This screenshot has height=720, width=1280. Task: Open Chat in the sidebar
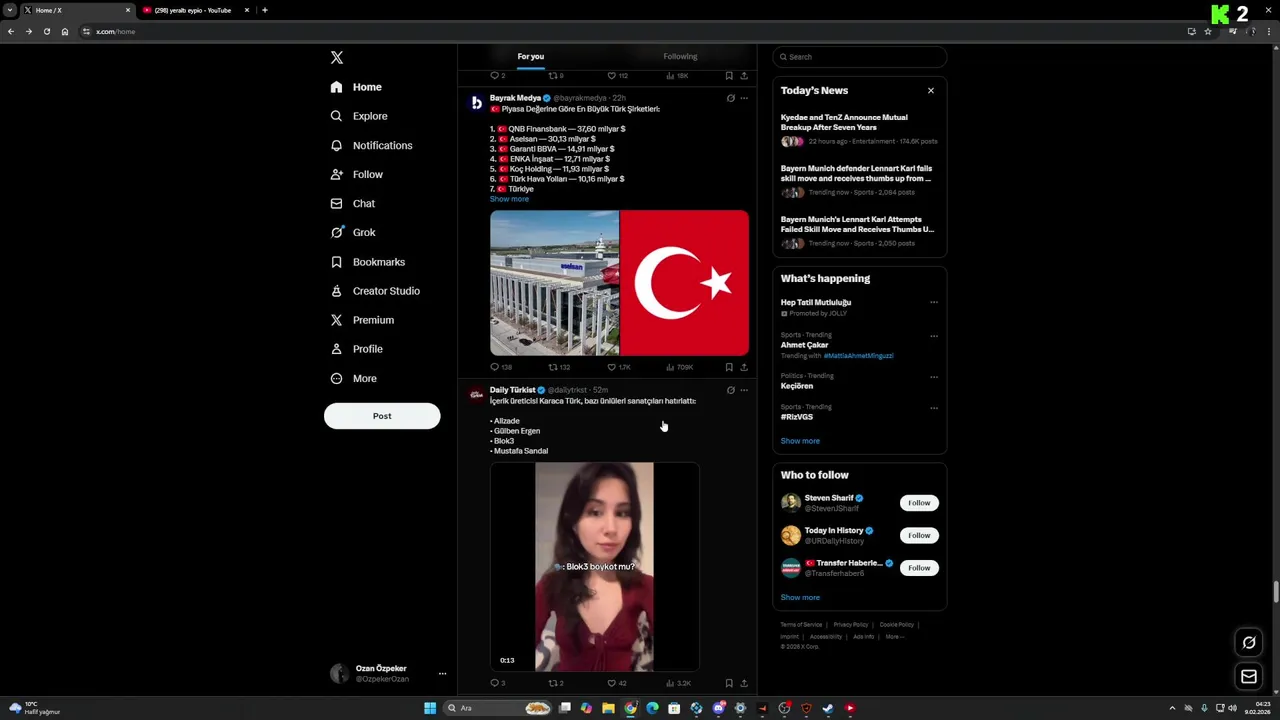point(353,203)
